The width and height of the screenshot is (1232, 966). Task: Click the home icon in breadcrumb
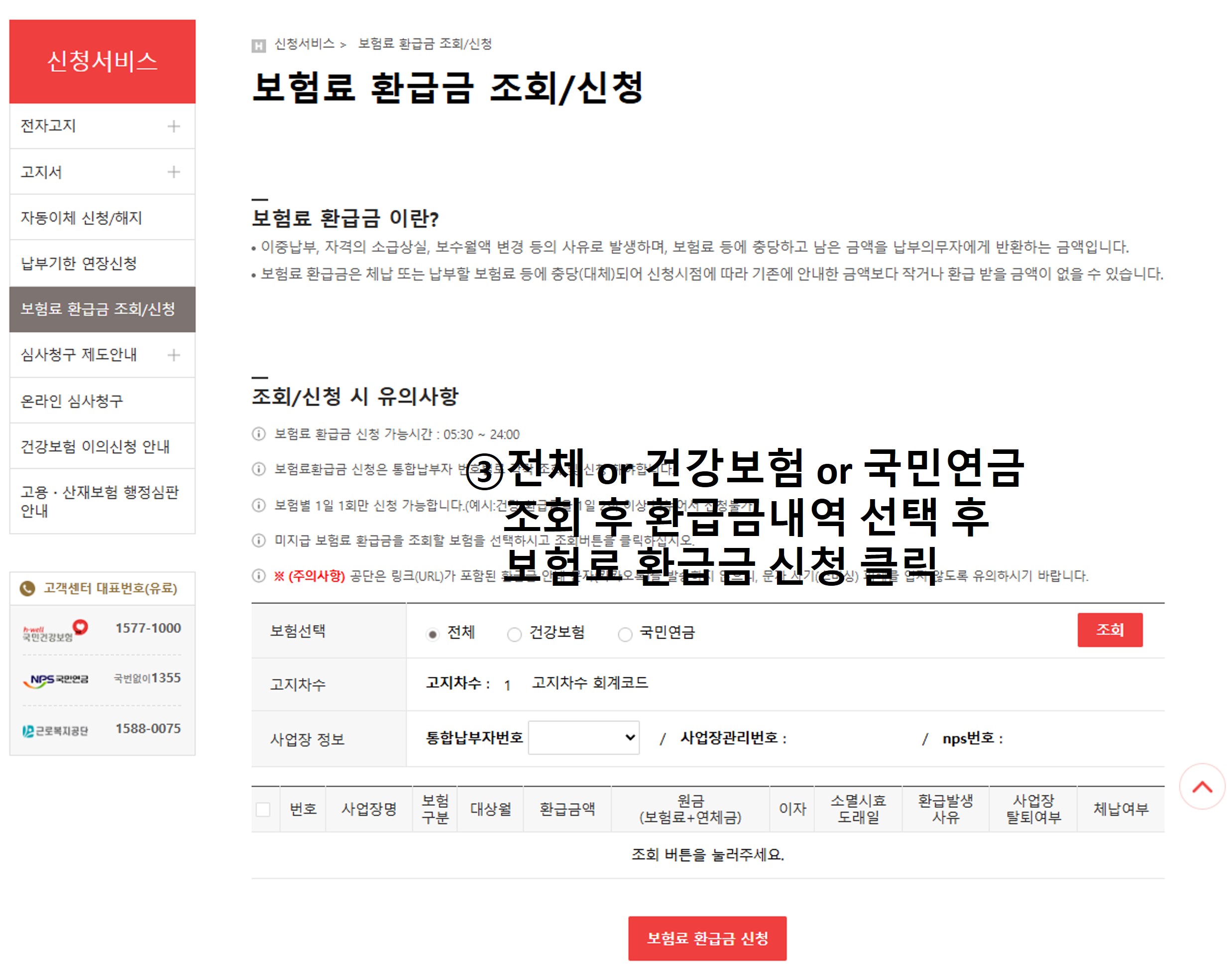click(x=258, y=45)
